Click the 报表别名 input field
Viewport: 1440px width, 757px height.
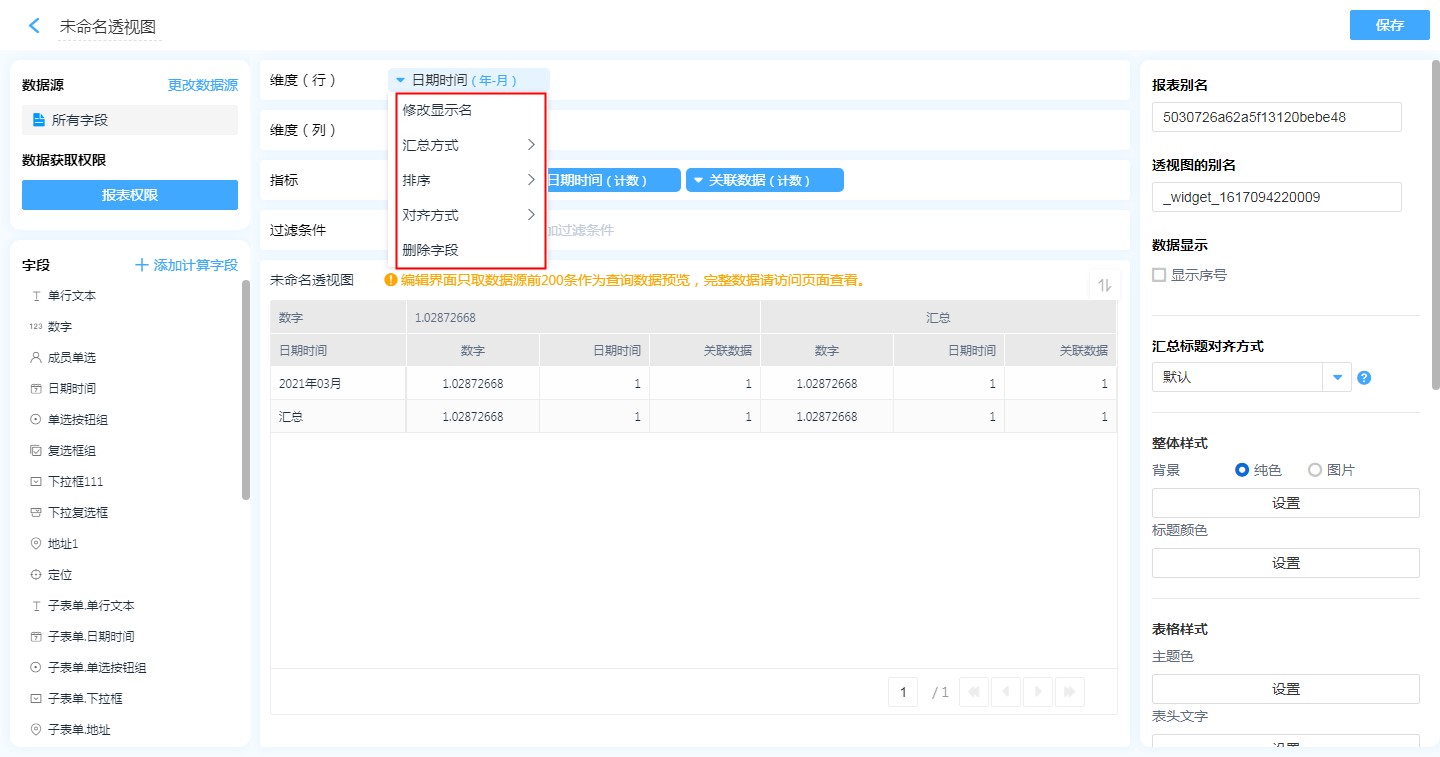1276,117
